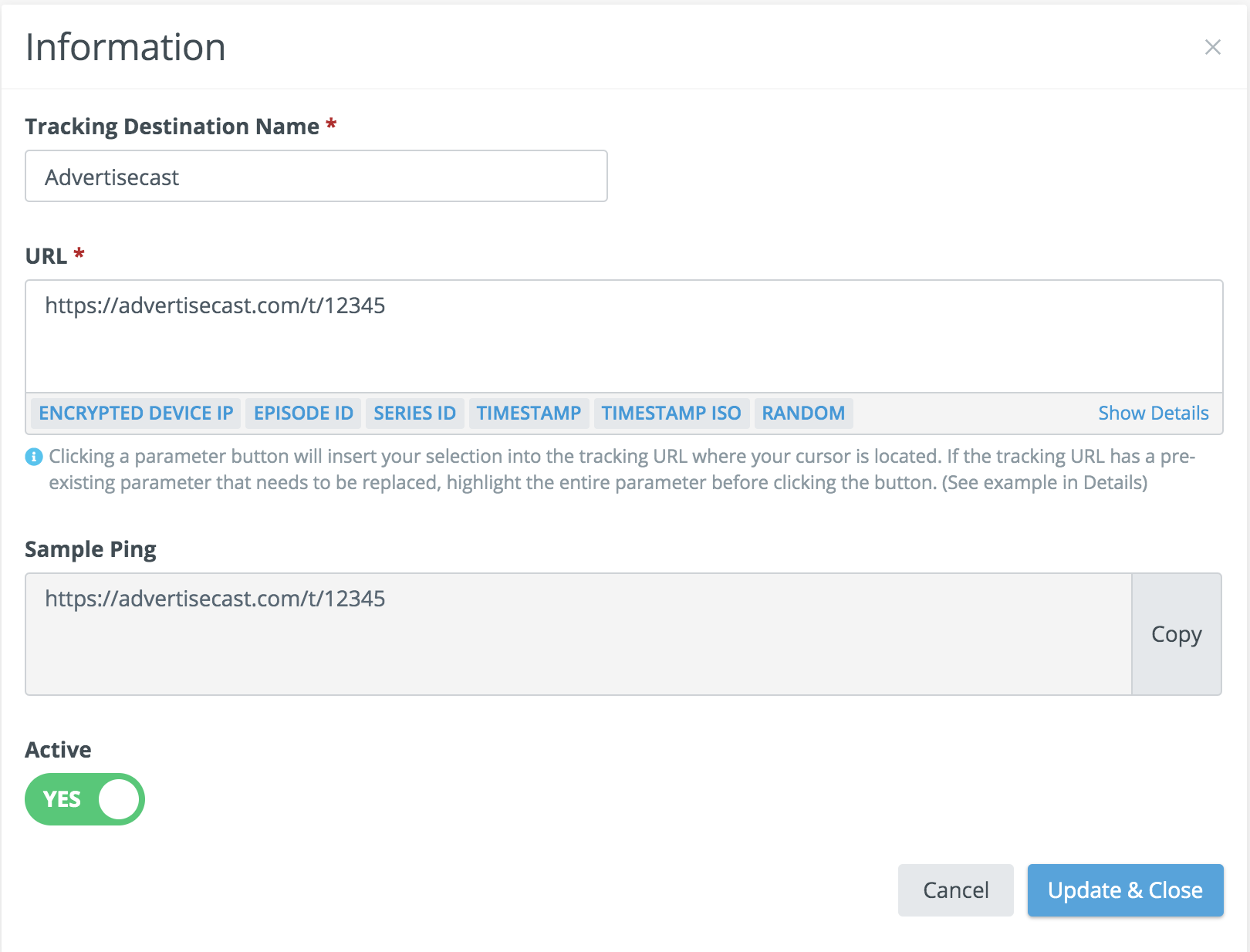Viewport: 1250px width, 952px height.
Task: Expand Show Details for parameters
Action: [x=1153, y=414]
